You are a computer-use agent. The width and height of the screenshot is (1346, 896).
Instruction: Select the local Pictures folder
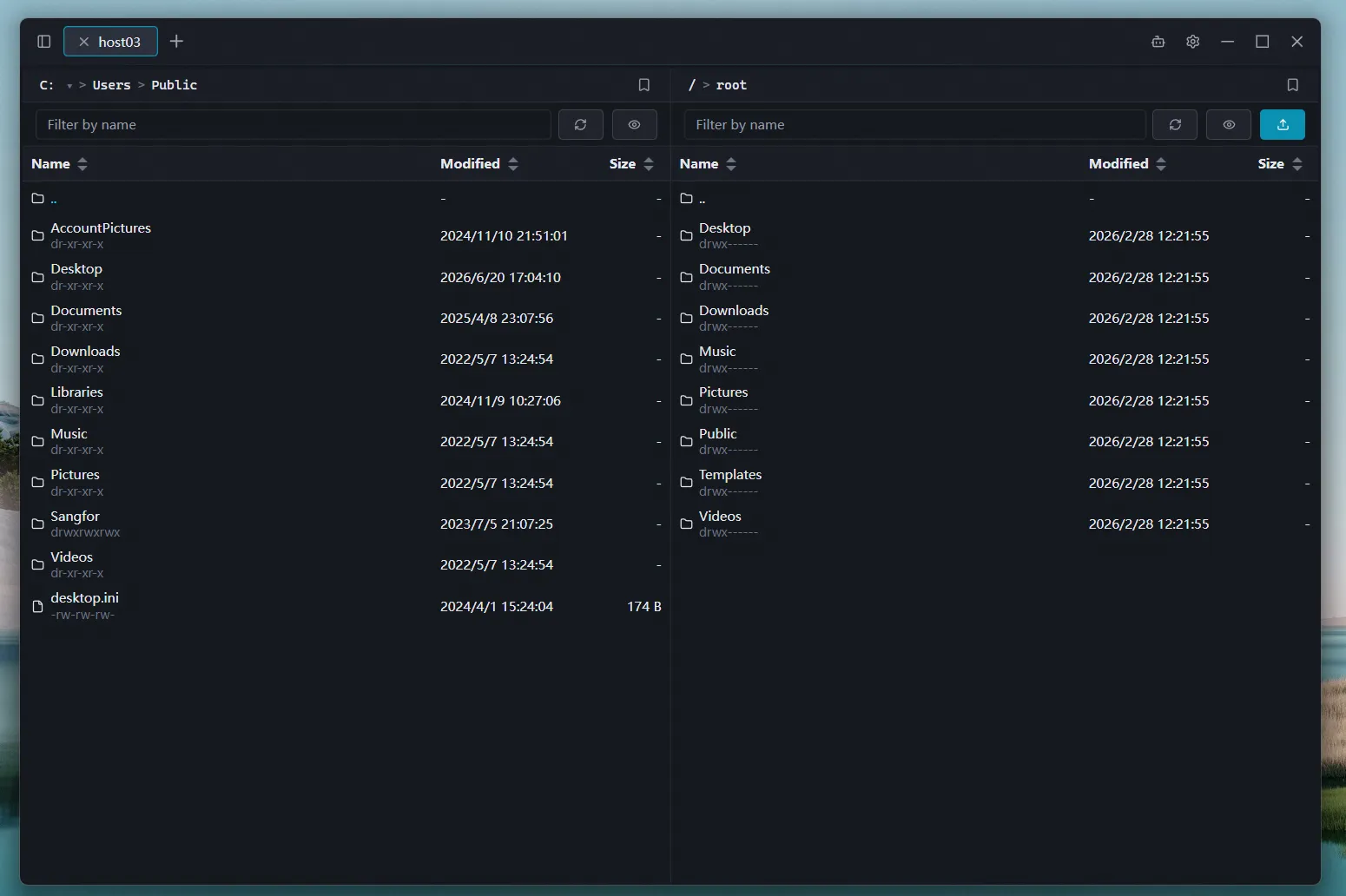346,483
